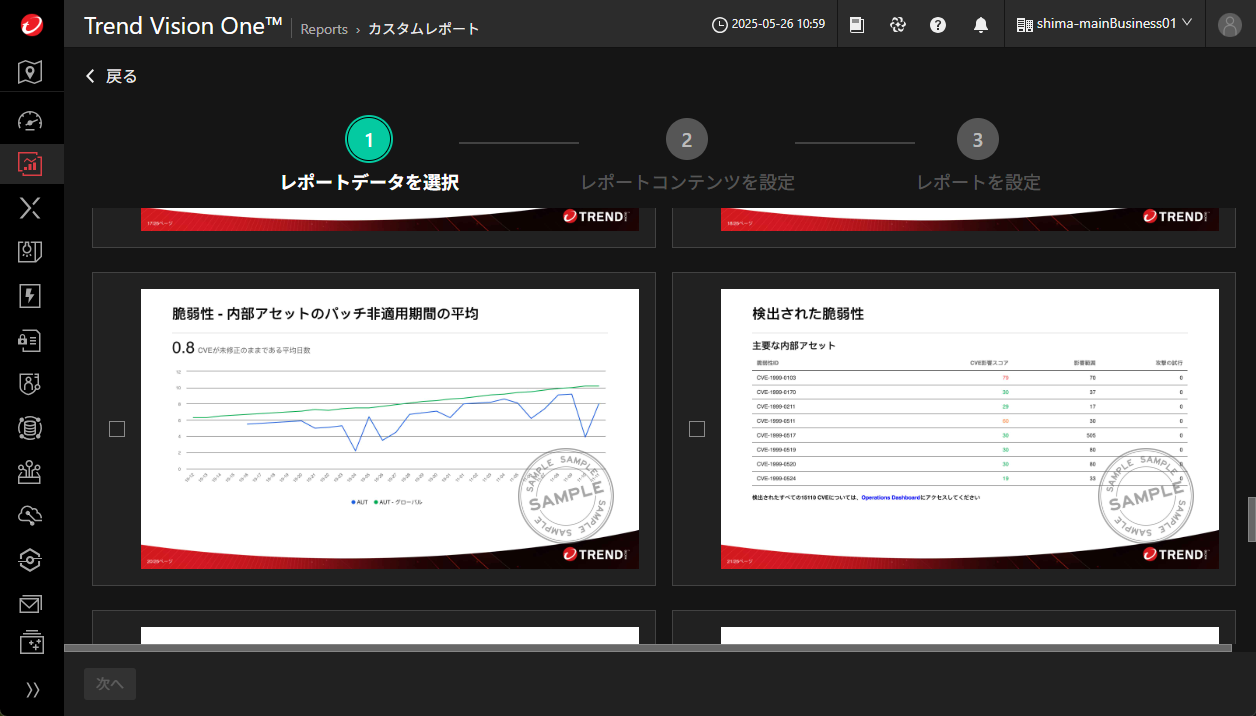Click the Trend Micro logo icon
The height and width of the screenshot is (716, 1256).
click(31, 25)
